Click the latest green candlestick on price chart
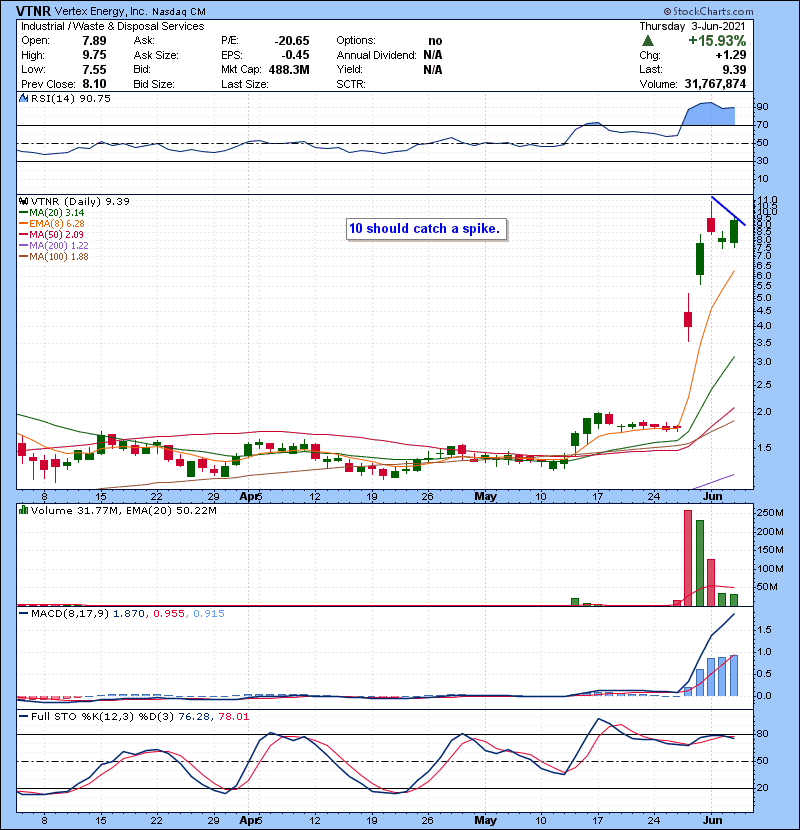Image resolution: width=800 pixels, height=830 pixels. (734, 231)
